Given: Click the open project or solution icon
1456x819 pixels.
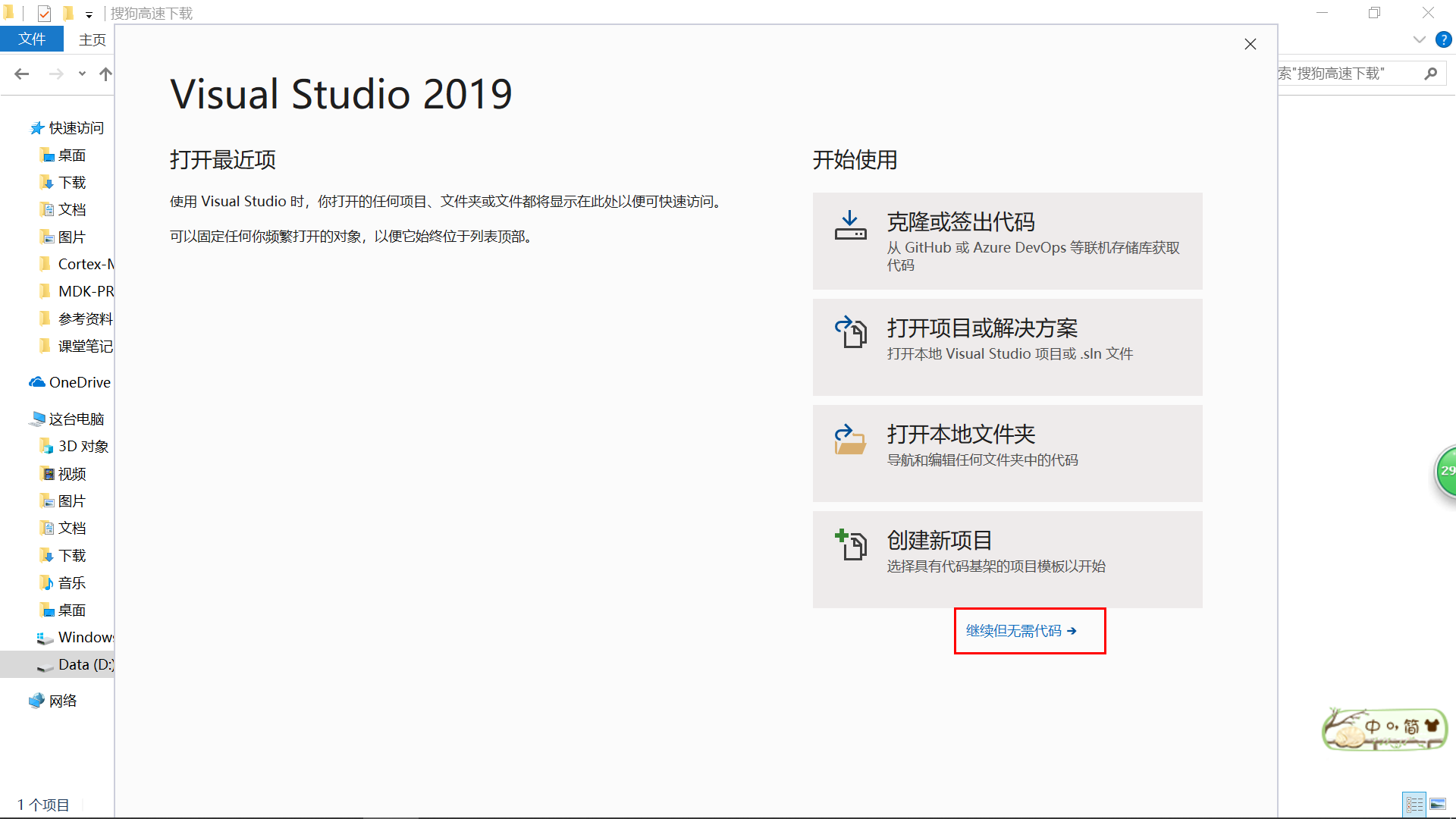Looking at the screenshot, I should 850,332.
